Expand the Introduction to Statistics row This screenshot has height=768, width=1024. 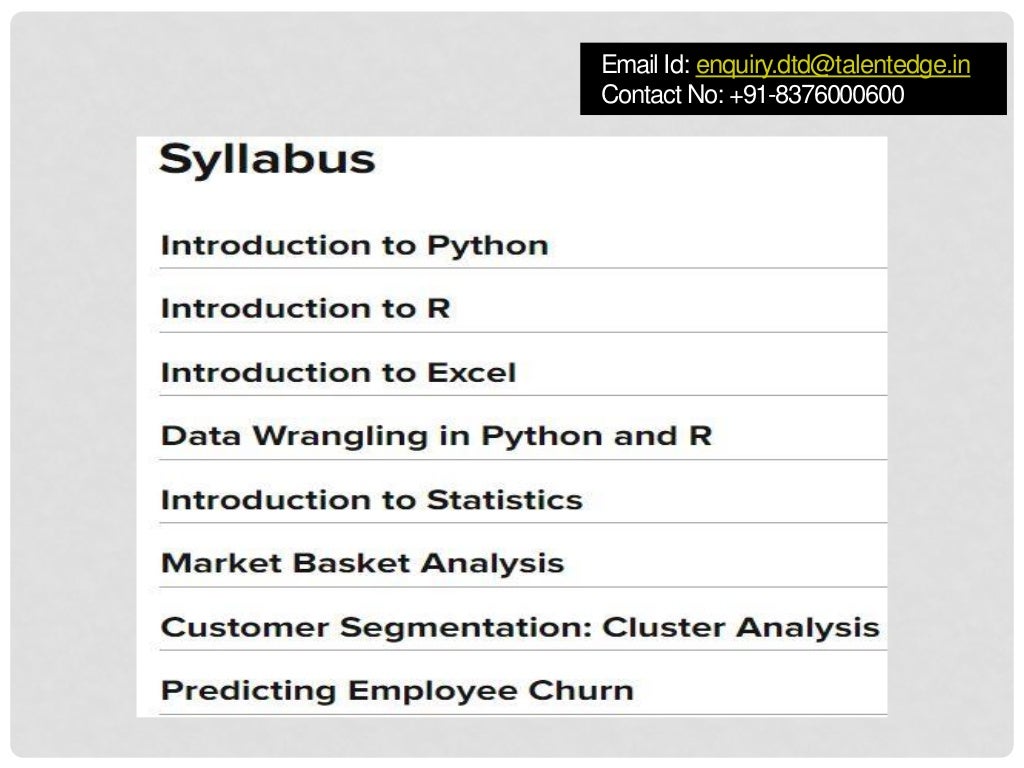[523, 500]
